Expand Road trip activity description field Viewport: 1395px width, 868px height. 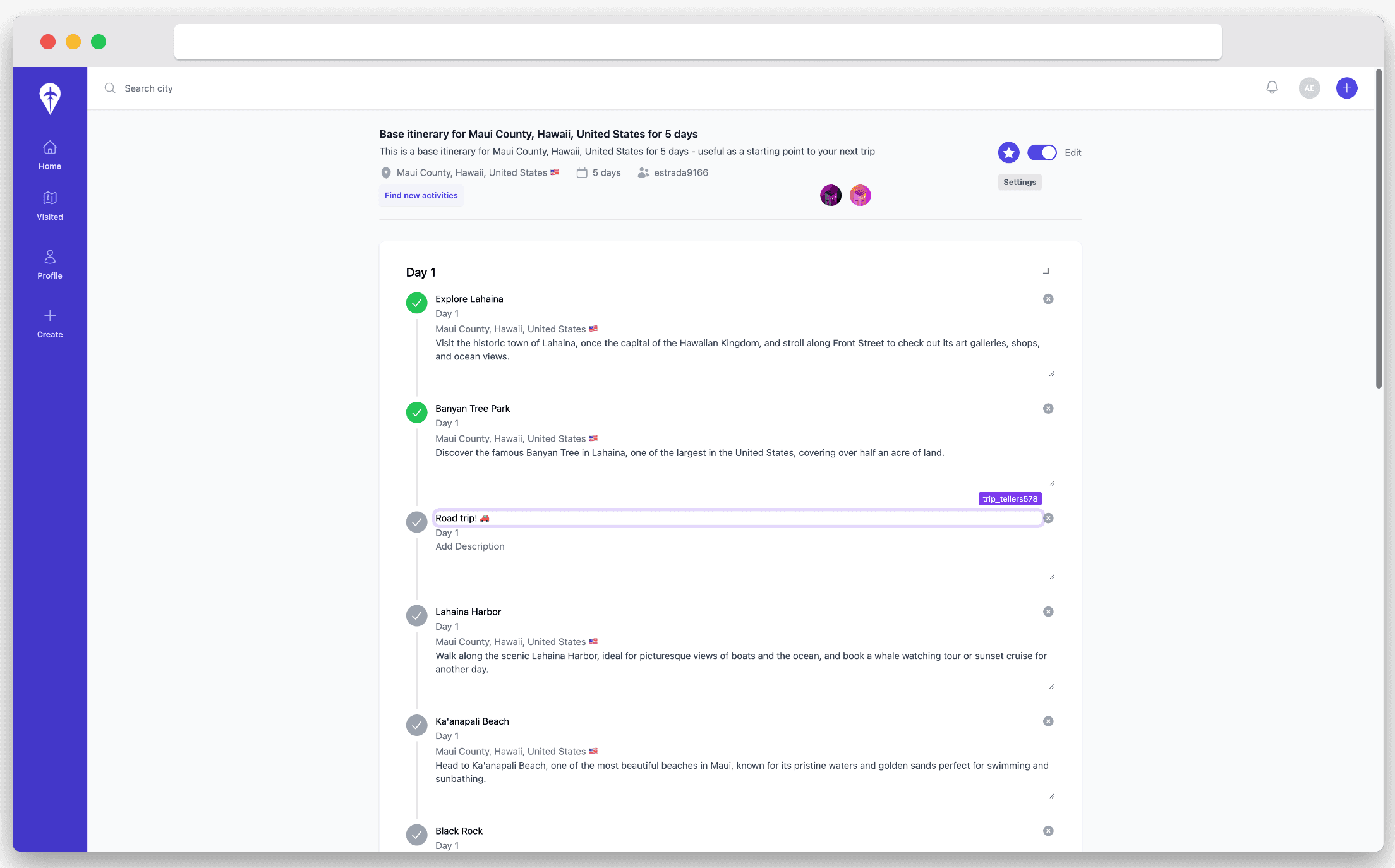coord(1051,578)
